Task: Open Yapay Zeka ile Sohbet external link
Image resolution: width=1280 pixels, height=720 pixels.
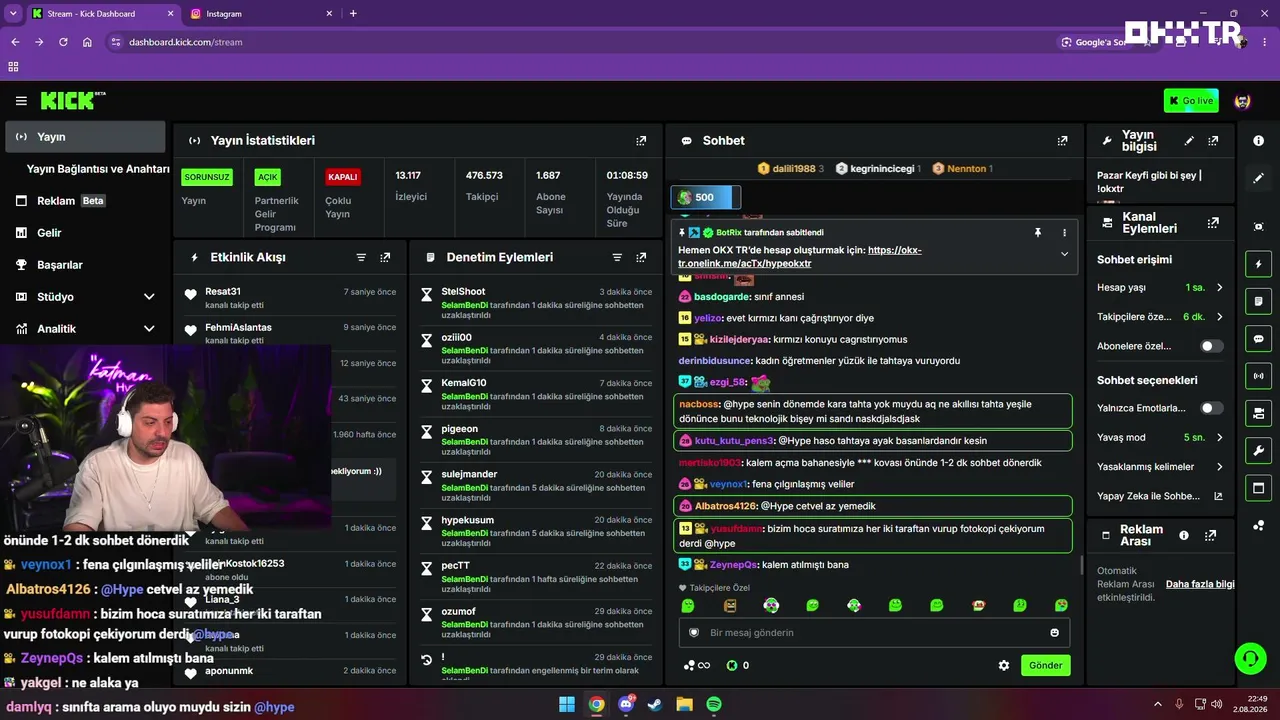Action: (1160, 496)
